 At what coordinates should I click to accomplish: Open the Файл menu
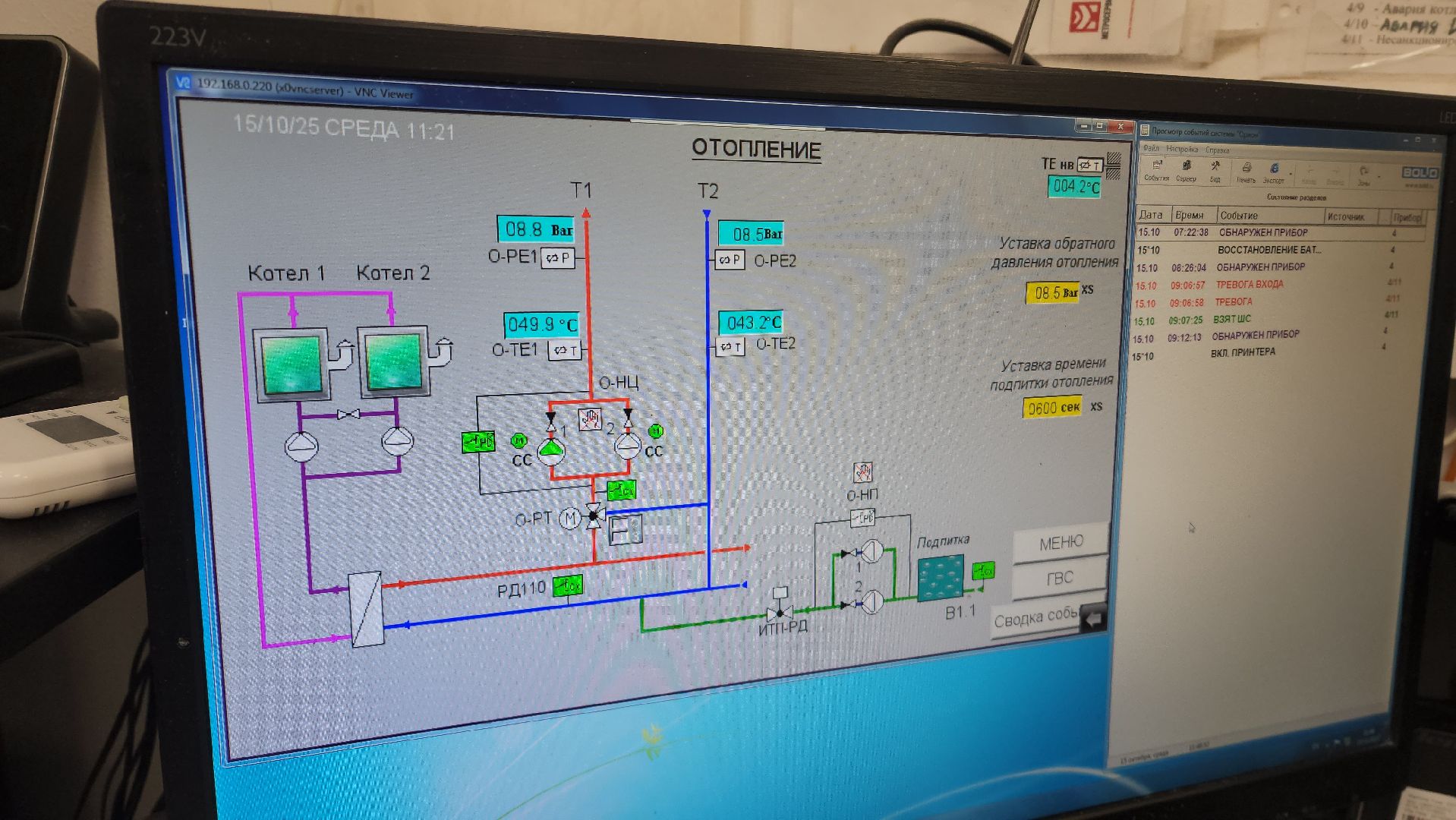click(x=1151, y=149)
